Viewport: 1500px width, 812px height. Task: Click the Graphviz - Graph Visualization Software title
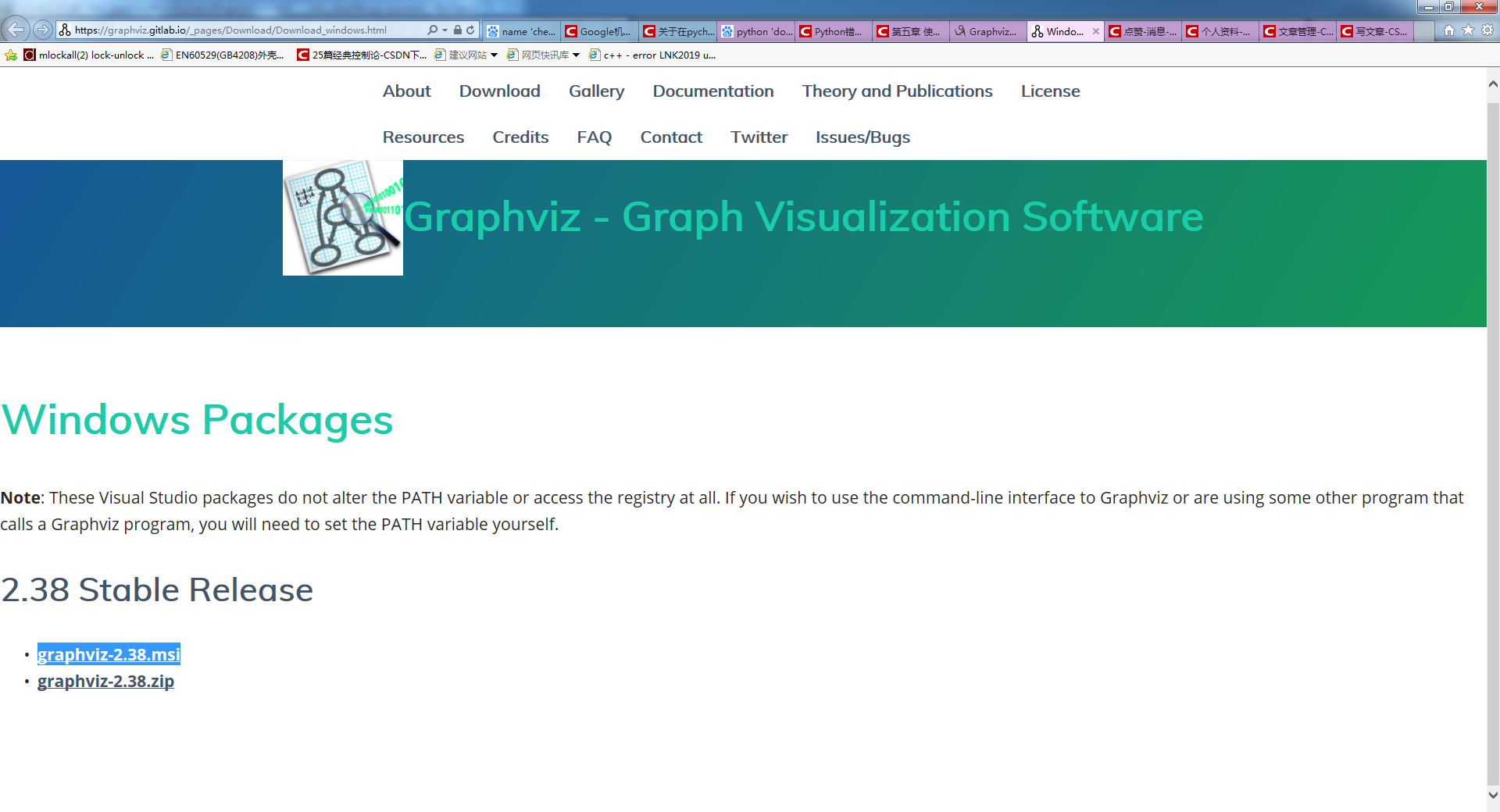803,216
